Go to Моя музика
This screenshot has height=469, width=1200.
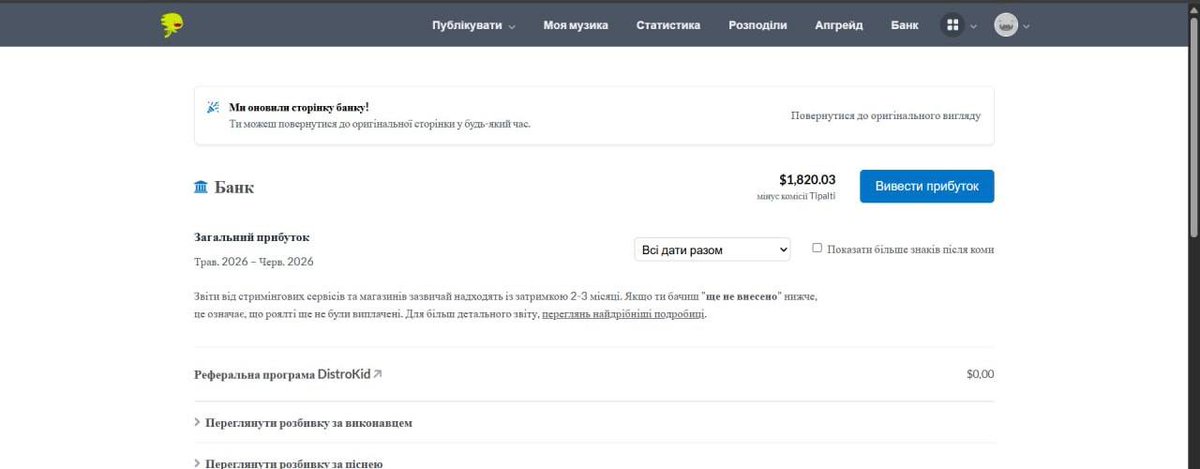[576, 26]
